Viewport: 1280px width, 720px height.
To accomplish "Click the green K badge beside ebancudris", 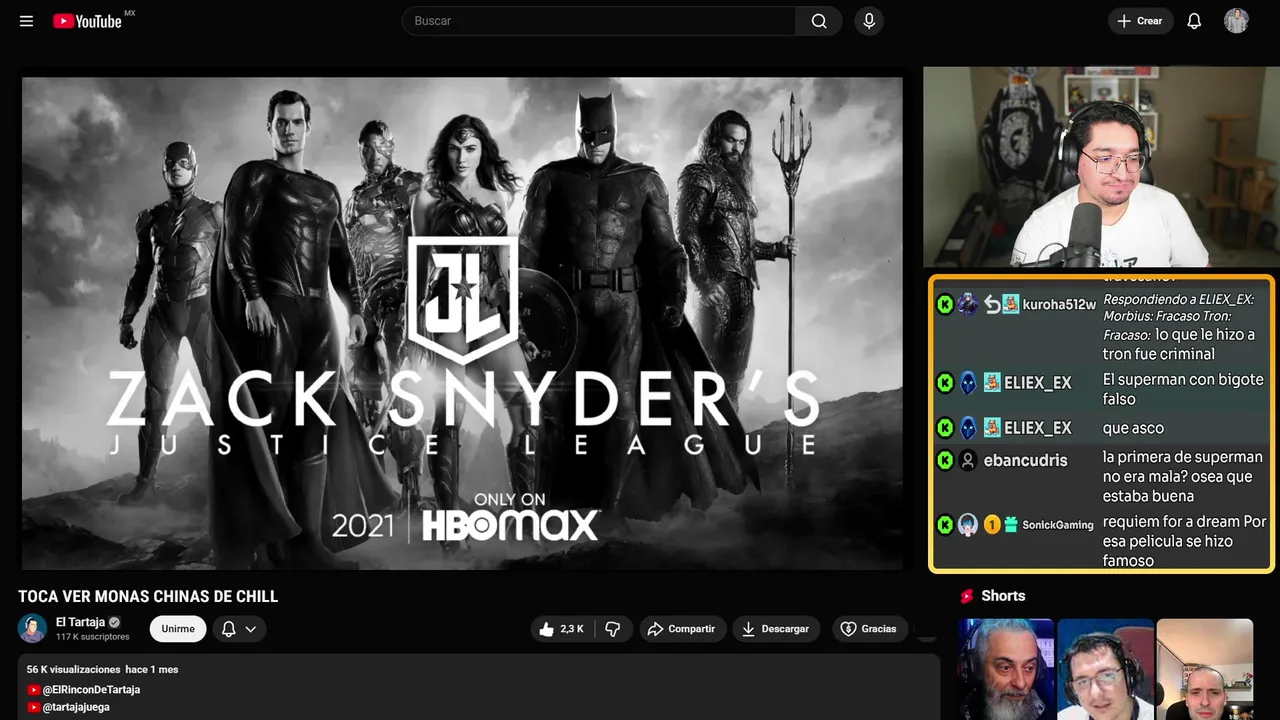I will (x=945, y=460).
